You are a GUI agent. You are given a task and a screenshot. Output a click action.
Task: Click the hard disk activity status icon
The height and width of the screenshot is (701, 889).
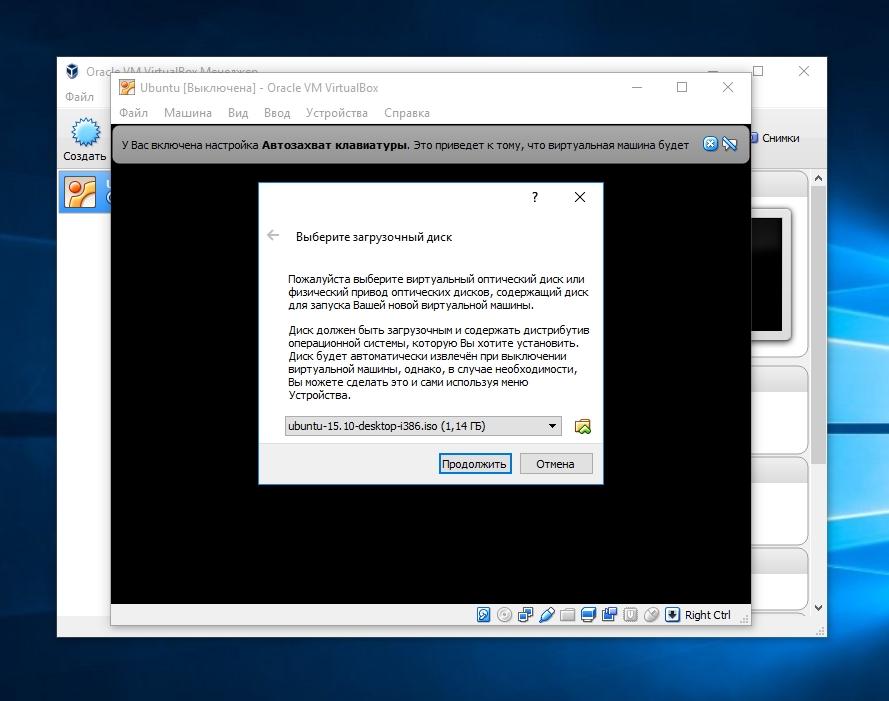tap(483, 615)
